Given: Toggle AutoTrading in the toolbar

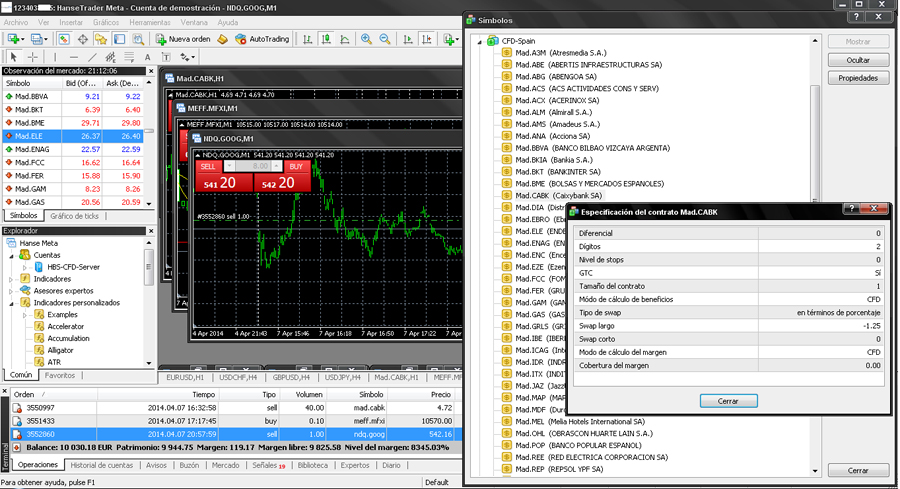Looking at the screenshot, I should (x=262, y=39).
